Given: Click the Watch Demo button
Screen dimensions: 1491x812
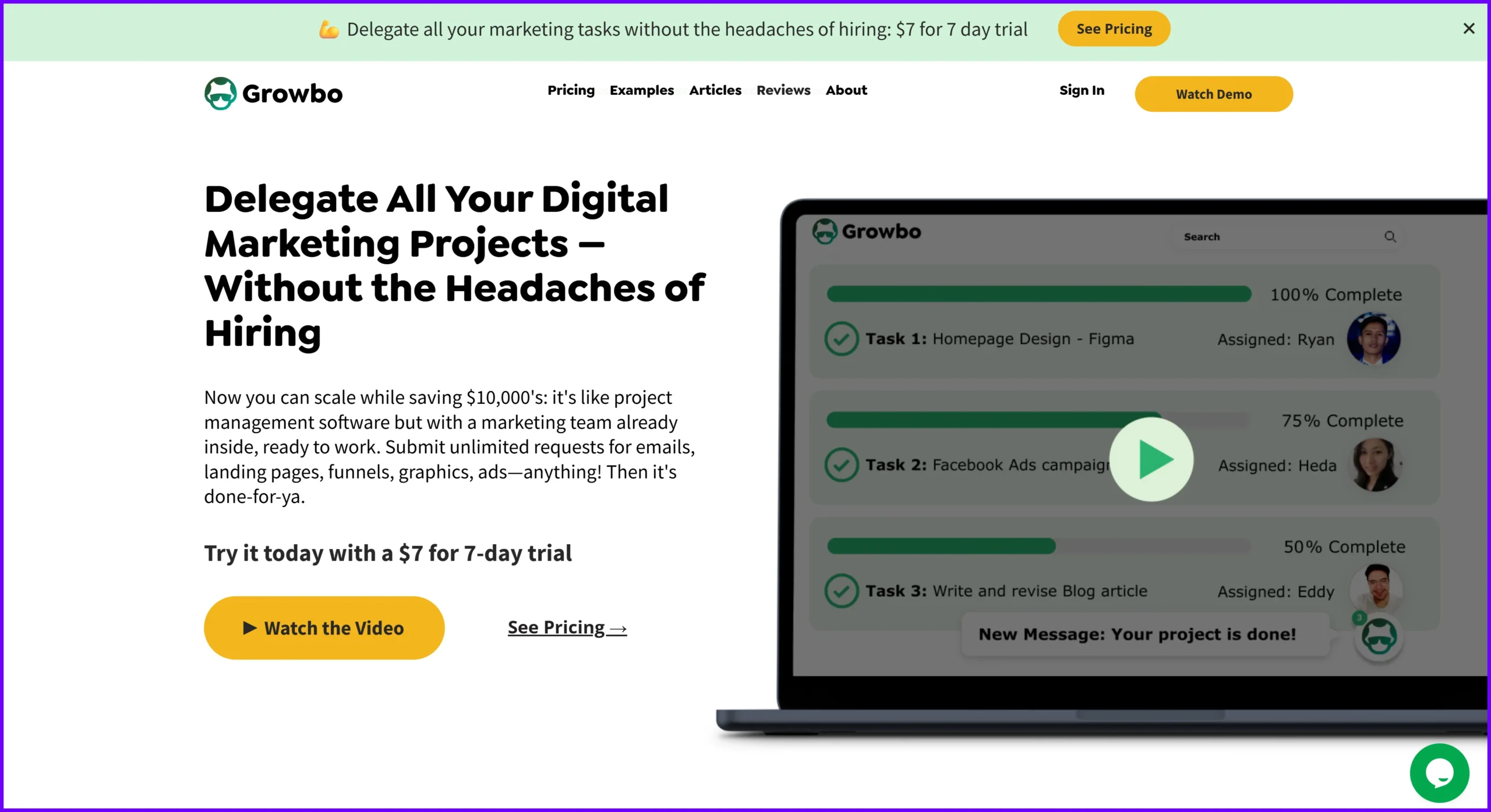Looking at the screenshot, I should point(1213,94).
